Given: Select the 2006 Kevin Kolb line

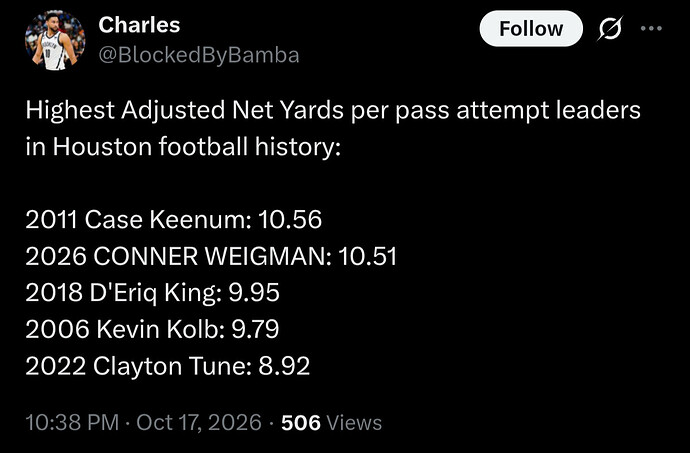Looking at the screenshot, I should click(x=152, y=329).
